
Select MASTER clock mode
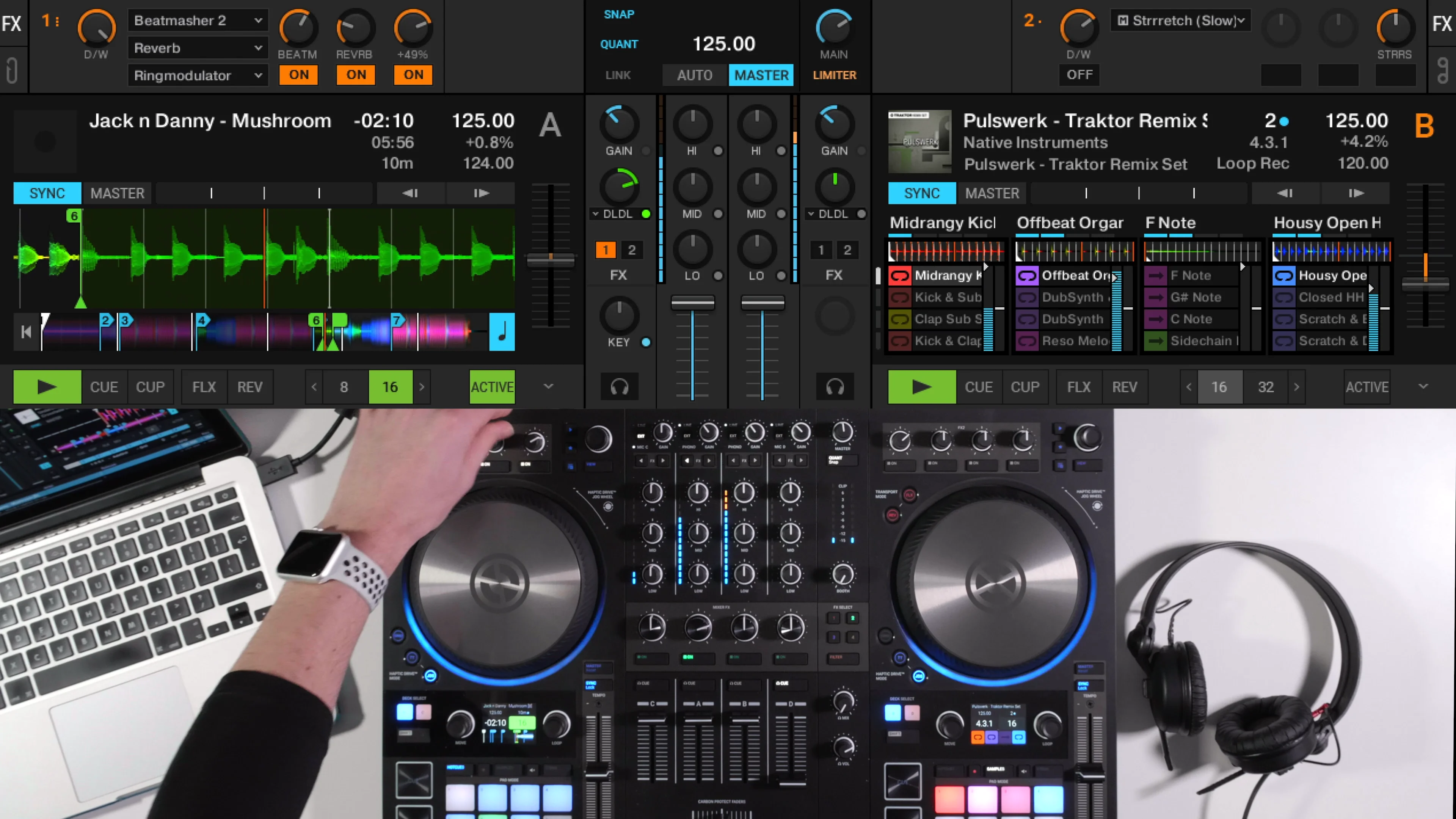pos(761,75)
